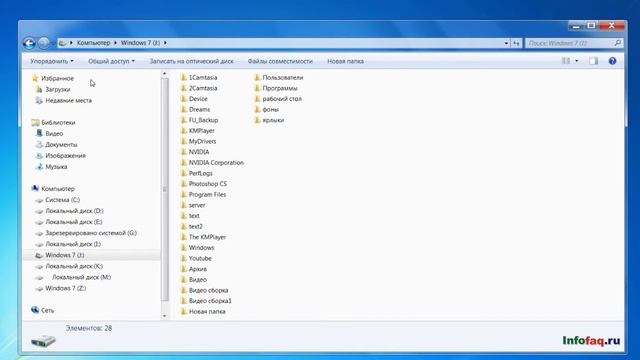Screen dimensions: 640x360
Task: Select the Photoshop CS folder icon
Action: tap(184, 183)
